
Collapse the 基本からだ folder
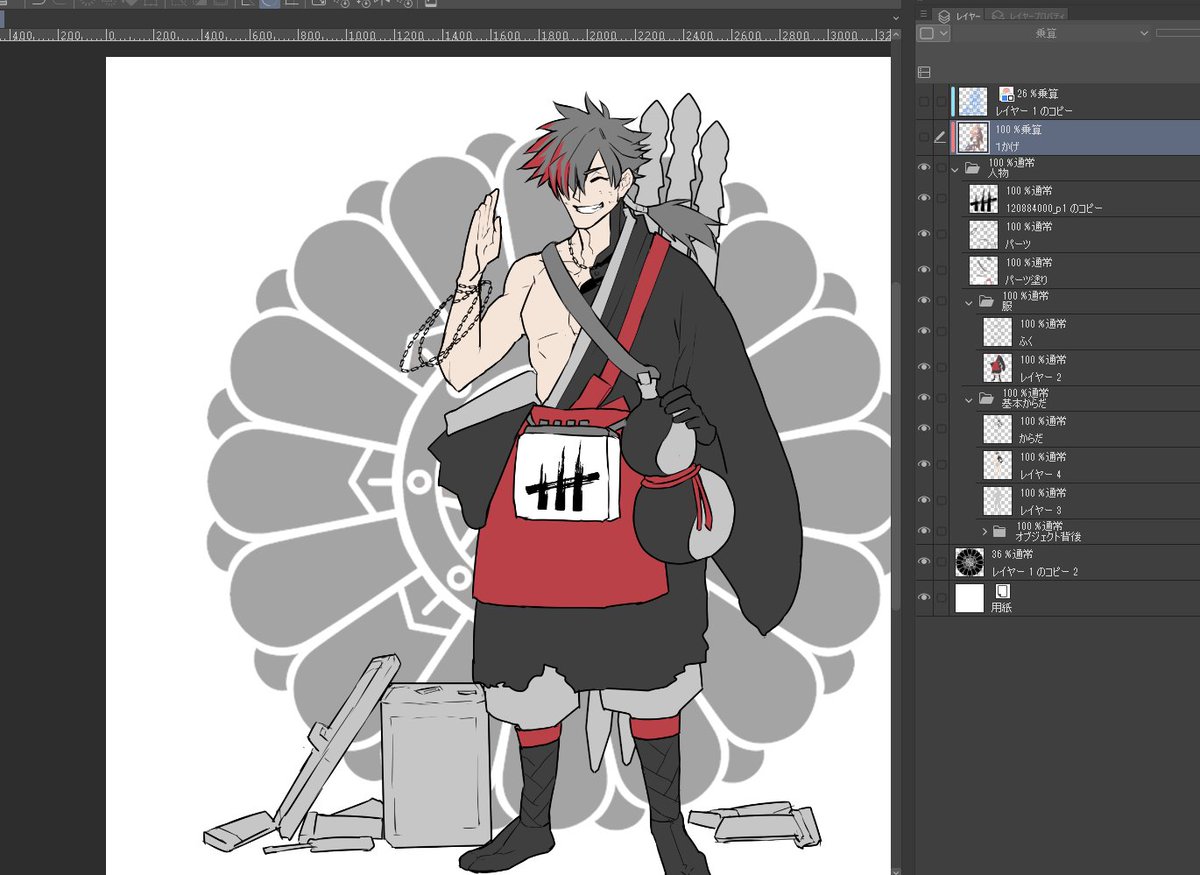[969, 398]
